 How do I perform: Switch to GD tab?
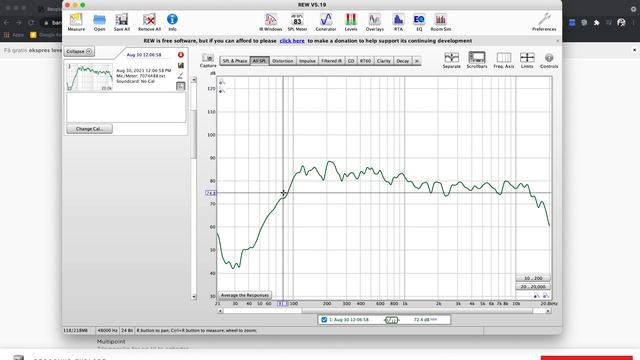tap(351, 61)
